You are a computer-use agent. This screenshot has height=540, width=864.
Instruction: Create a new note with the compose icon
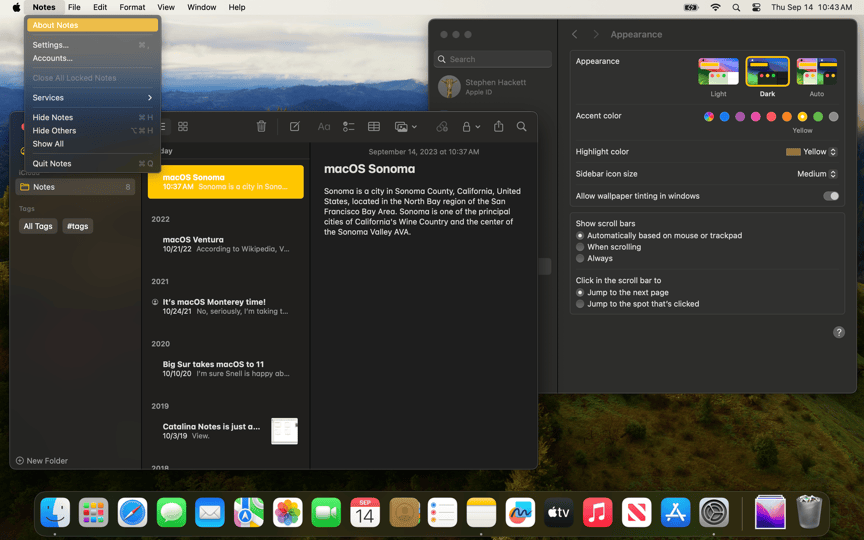[295, 127]
